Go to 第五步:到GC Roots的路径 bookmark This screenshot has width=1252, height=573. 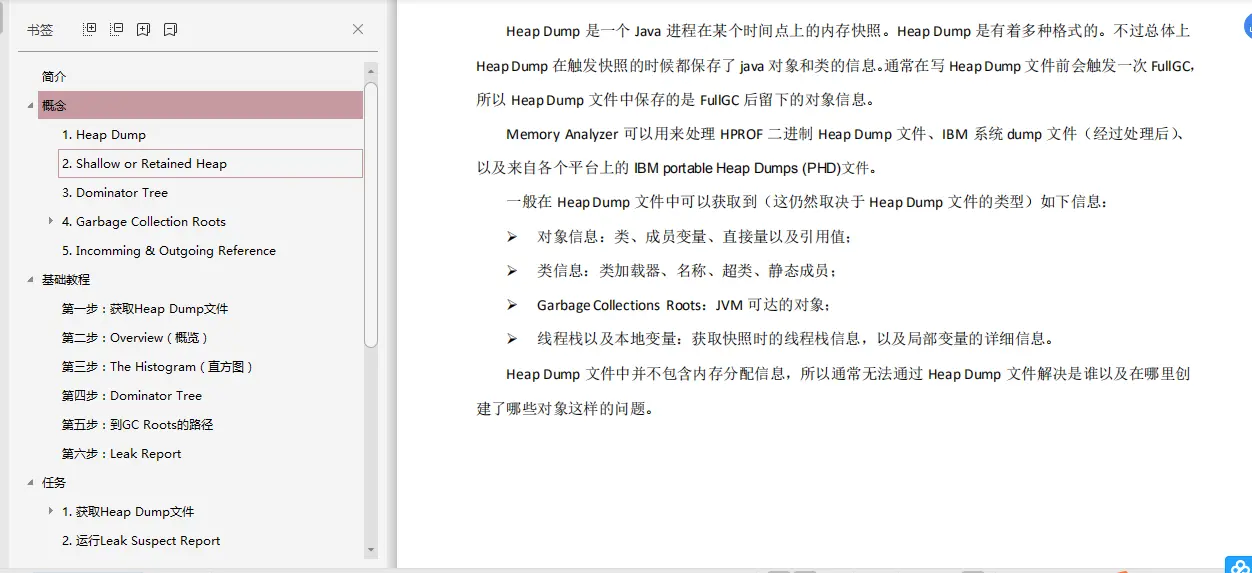(137, 425)
